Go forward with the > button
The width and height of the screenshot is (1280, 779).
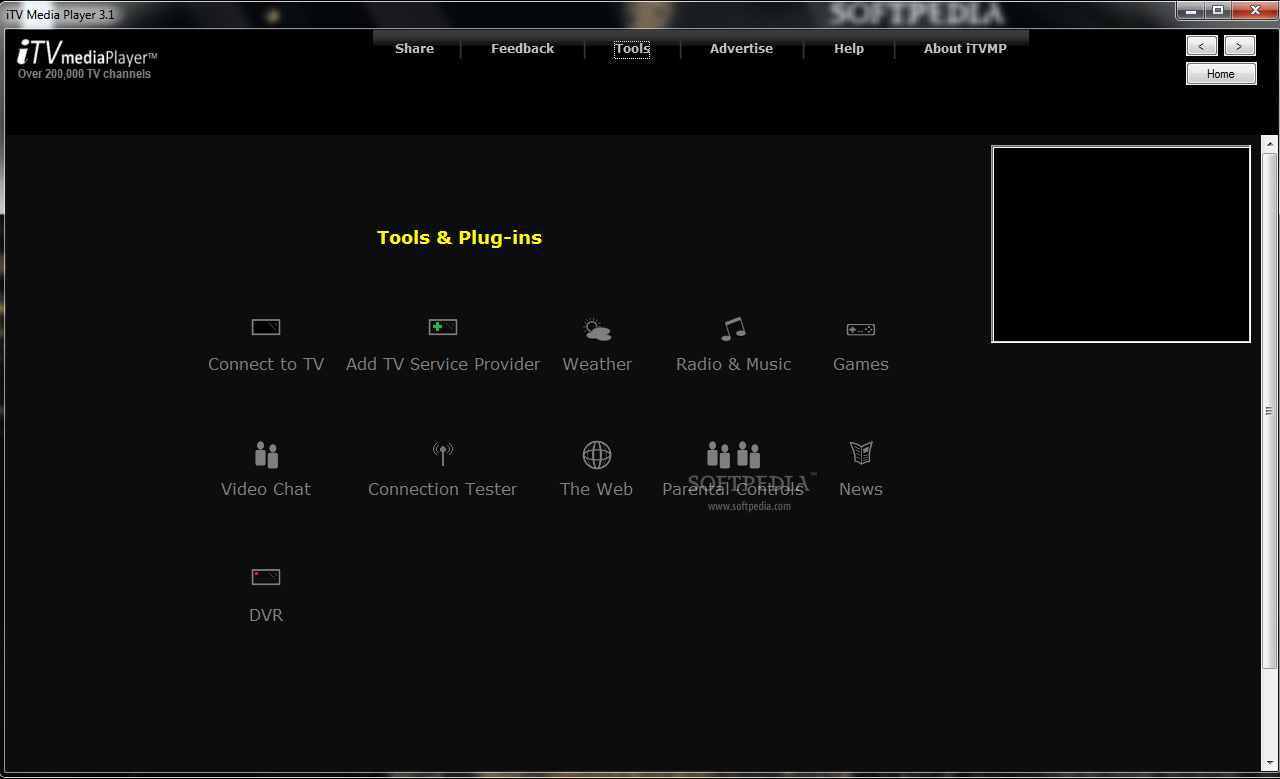pyautogui.click(x=1240, y=46)
